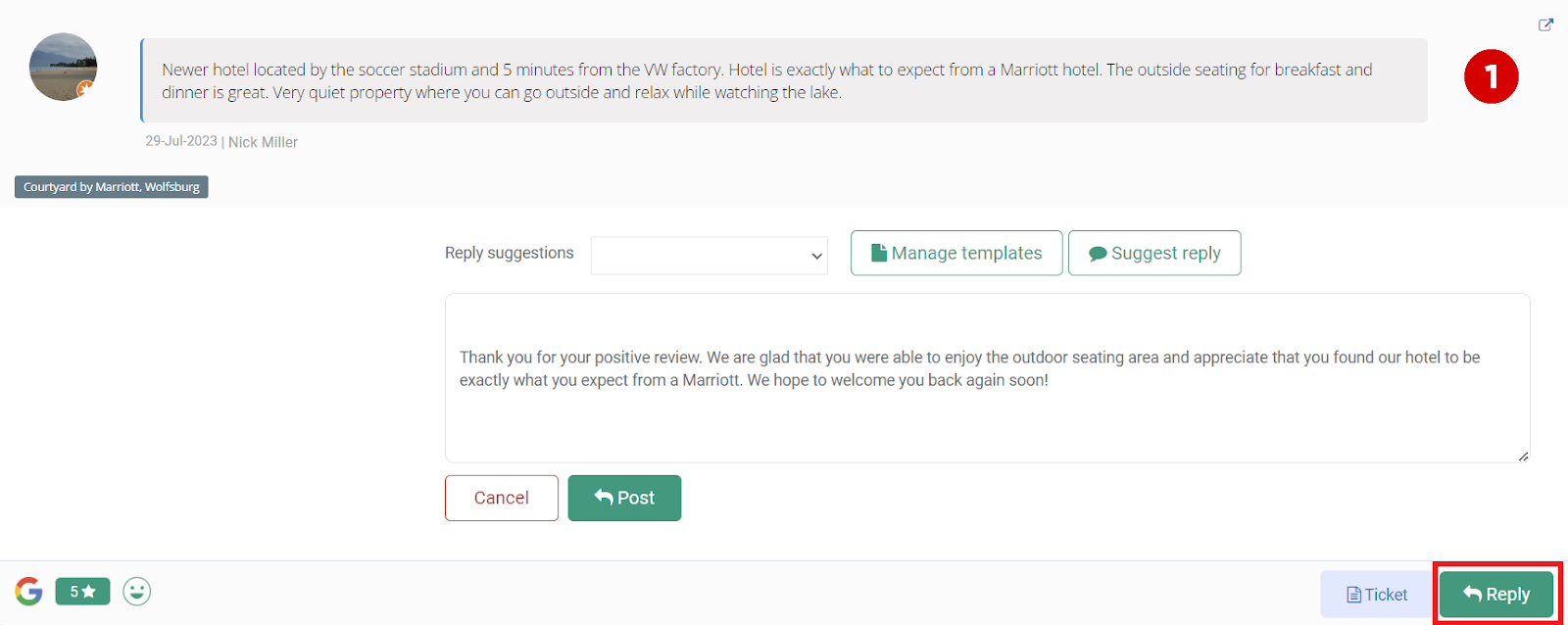The width and height of the screenshot is (1568, 625).
Task: Click the red number 1 marker
Action: coord(1491,76)
